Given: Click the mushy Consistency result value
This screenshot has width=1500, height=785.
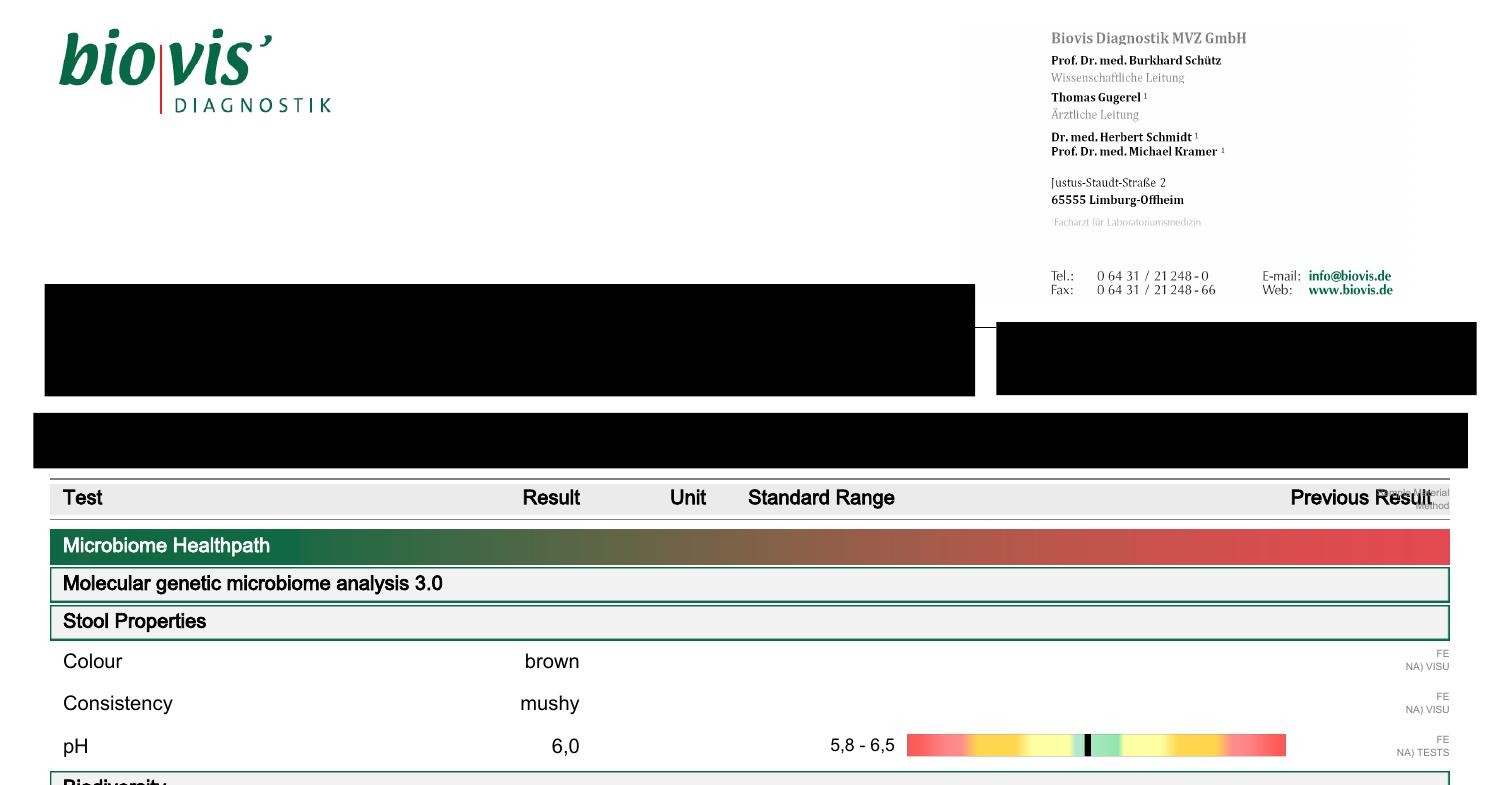Looking at the screenshot, I should [548, 703].
